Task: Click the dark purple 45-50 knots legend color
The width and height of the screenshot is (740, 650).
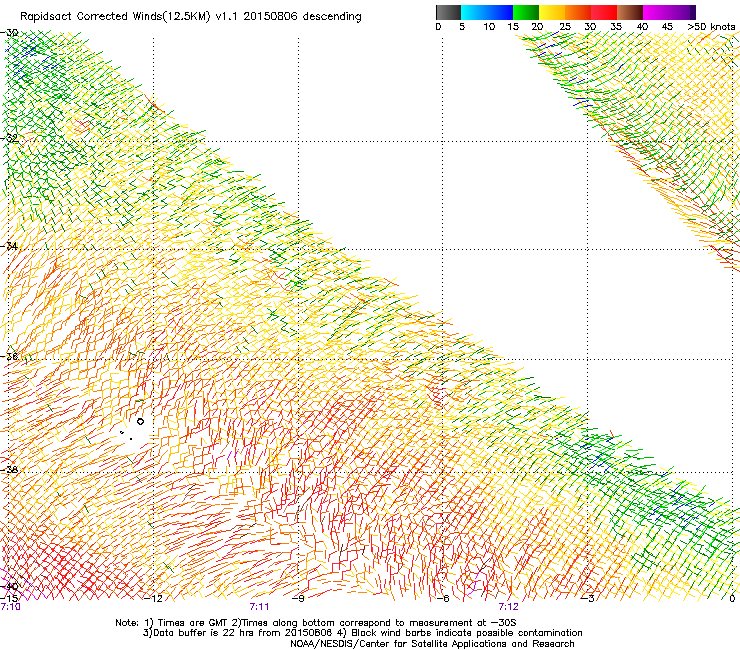Action: click(x=682, y=12)
